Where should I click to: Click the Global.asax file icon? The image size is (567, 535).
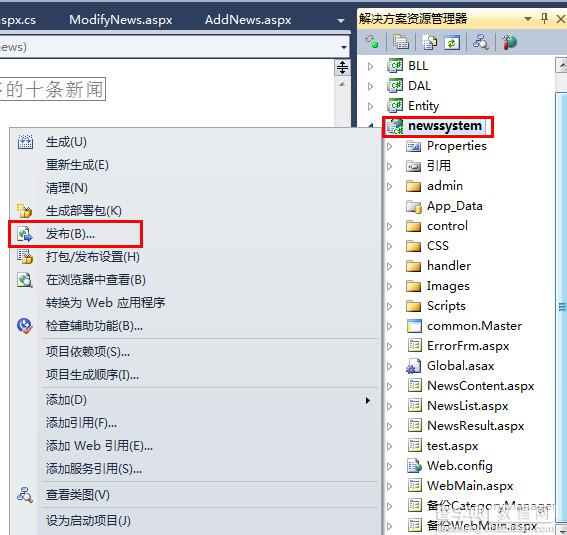(414, 366)
